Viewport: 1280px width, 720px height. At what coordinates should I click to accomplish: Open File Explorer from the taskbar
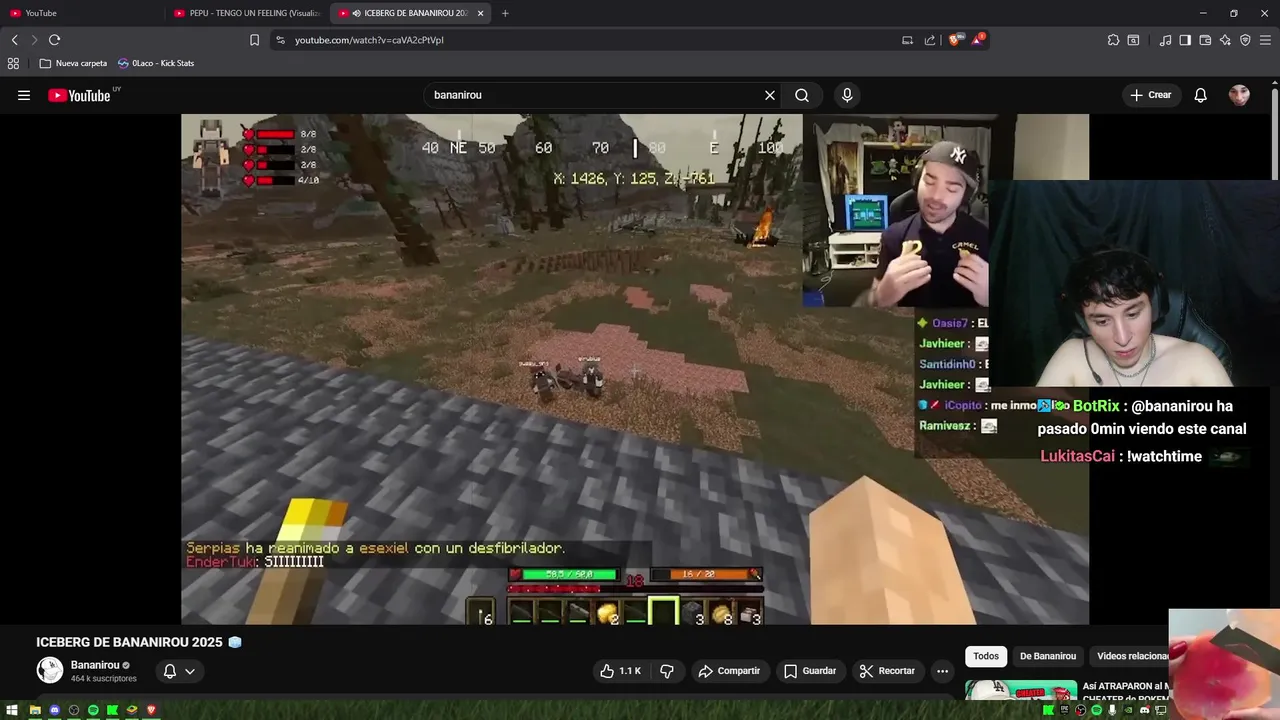[x=35, y=710]
